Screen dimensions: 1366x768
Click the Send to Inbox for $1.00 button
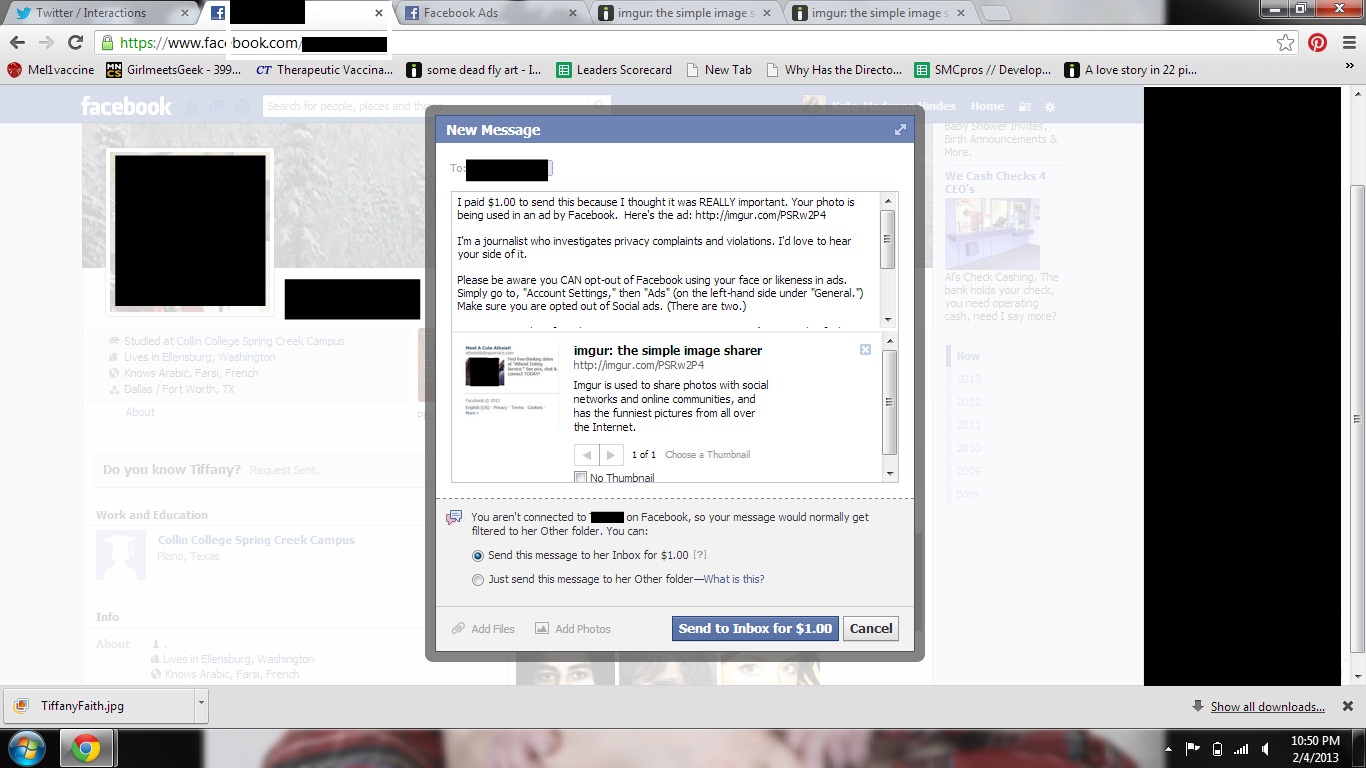755,628
